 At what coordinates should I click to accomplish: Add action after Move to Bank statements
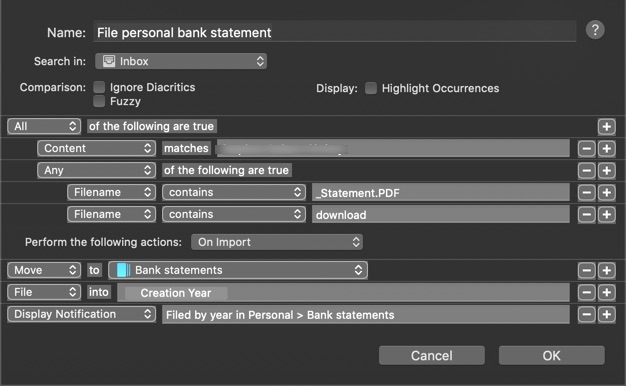point(606,271)
